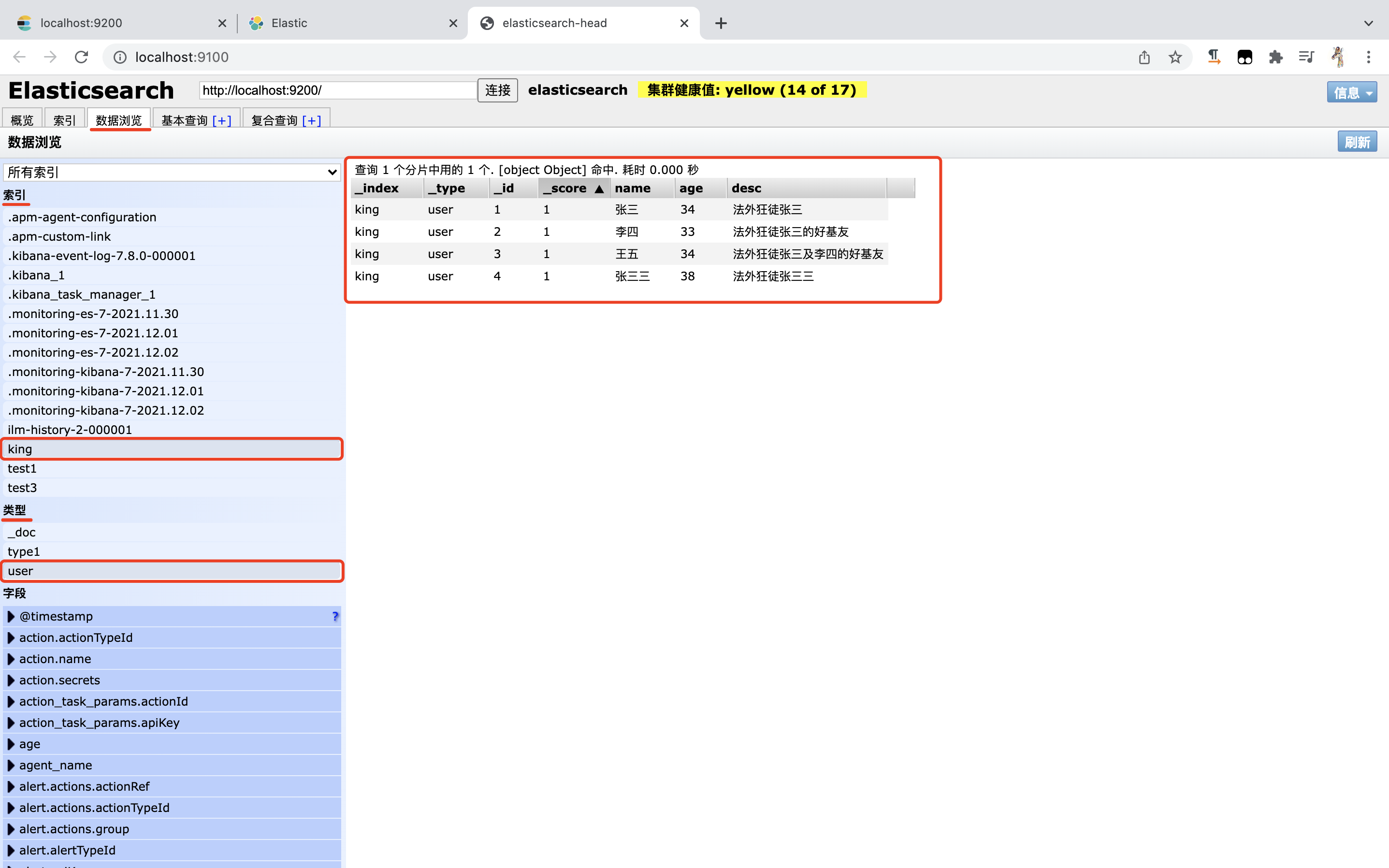This screenshot has height=868, width=1389.
Task: Open the Chrome profile avatar
Action: (x=1337, y=57)
